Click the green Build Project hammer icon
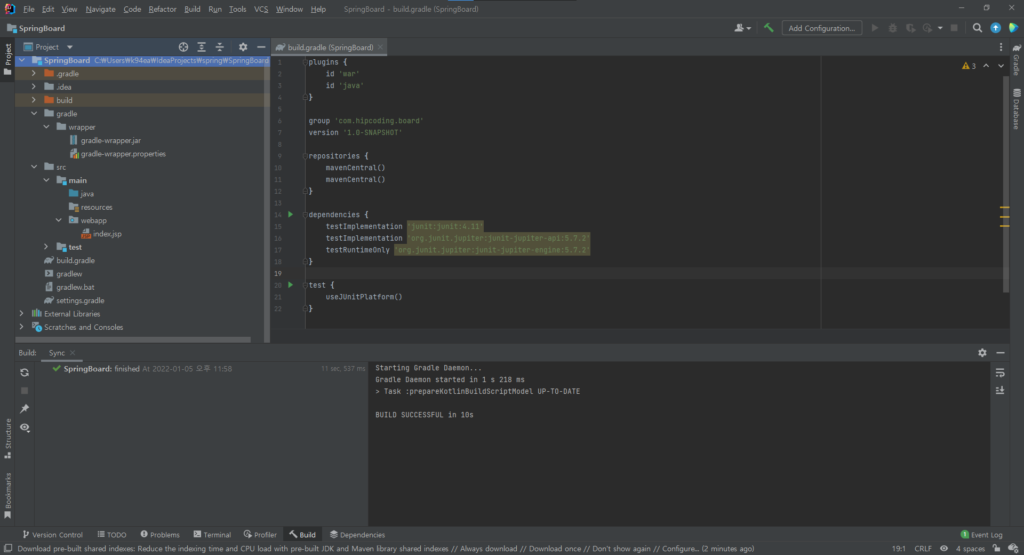This screenshot has height=555, width=1024. point(768,28)
